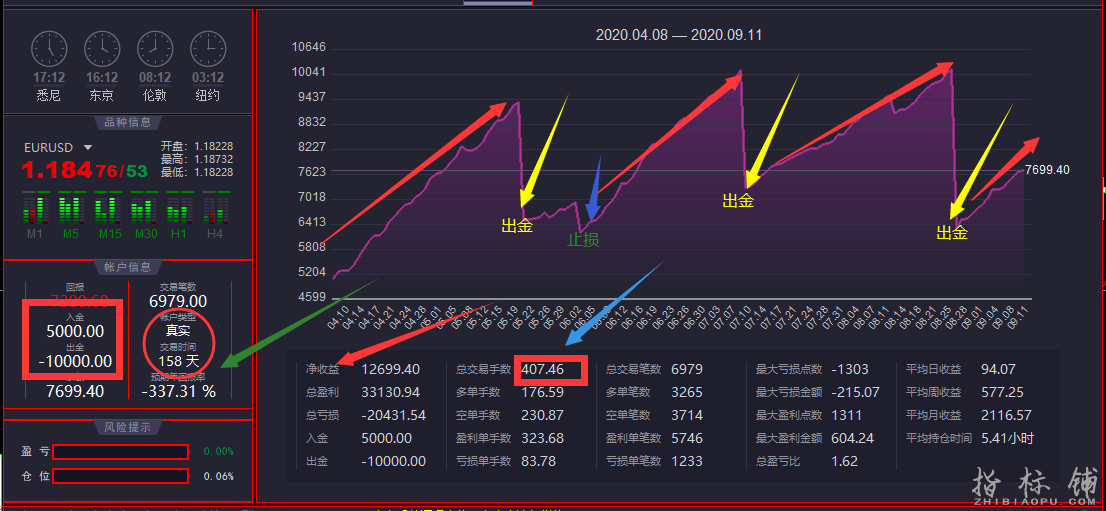Select the M15 timeframe signal bars
Image resolution: width=1106 pixels, height=511 pixels.
coord(107,208)
